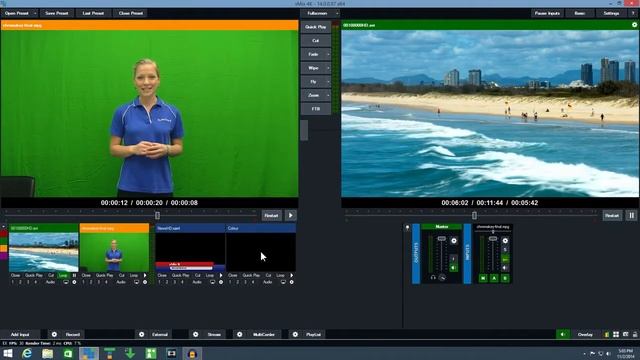The image size is (640, 360).
Task: Toggle A bus button on chromakey channel
Action: click(494, 278)
